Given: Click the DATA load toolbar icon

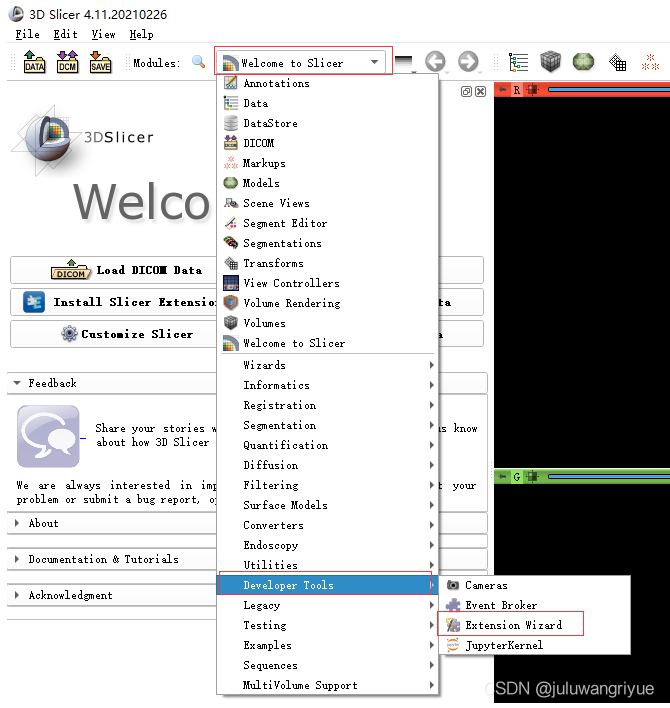Looking at the screenshot, I should [x=34, y=62].
